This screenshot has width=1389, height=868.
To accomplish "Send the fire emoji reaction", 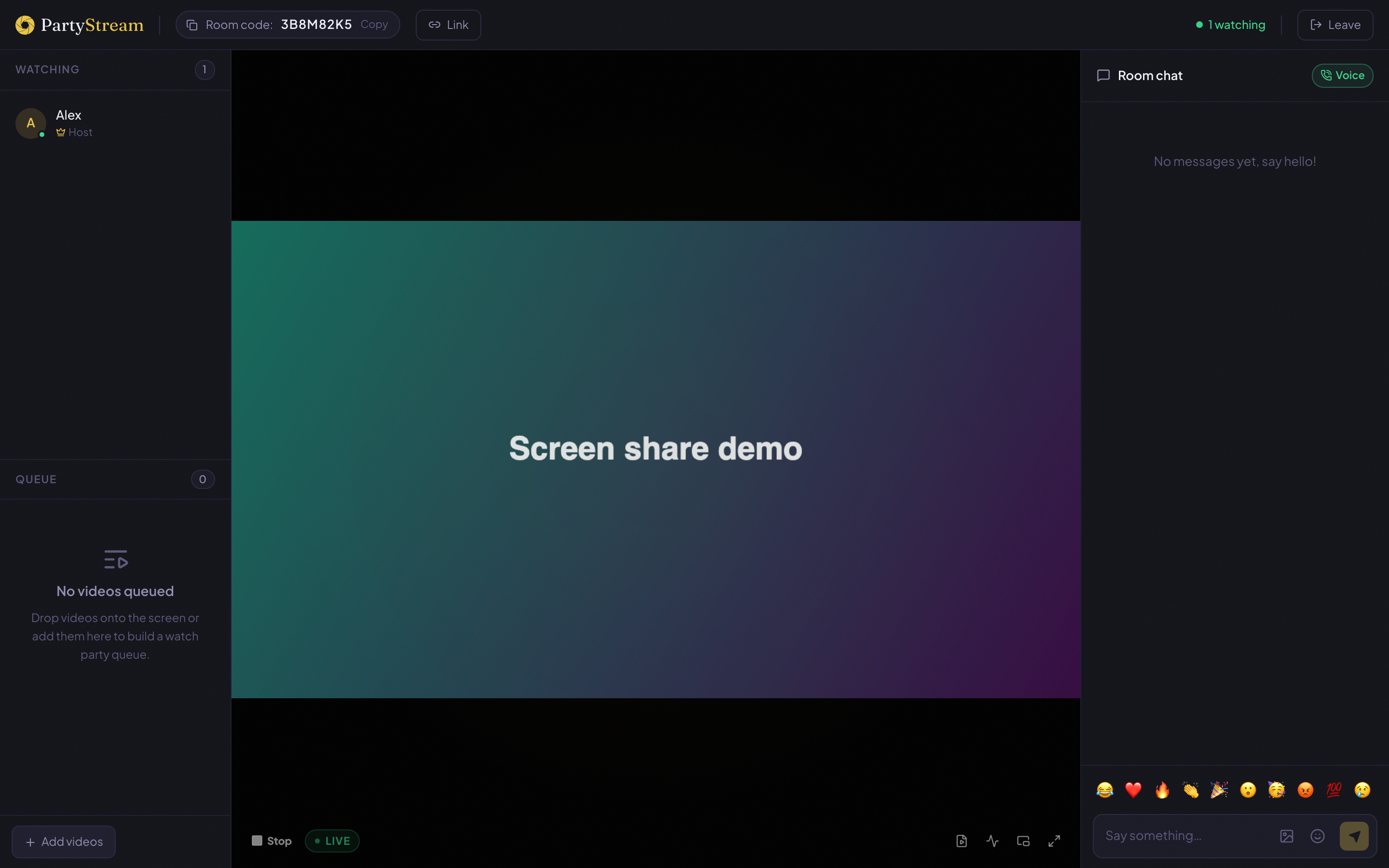I will 1162,790.
